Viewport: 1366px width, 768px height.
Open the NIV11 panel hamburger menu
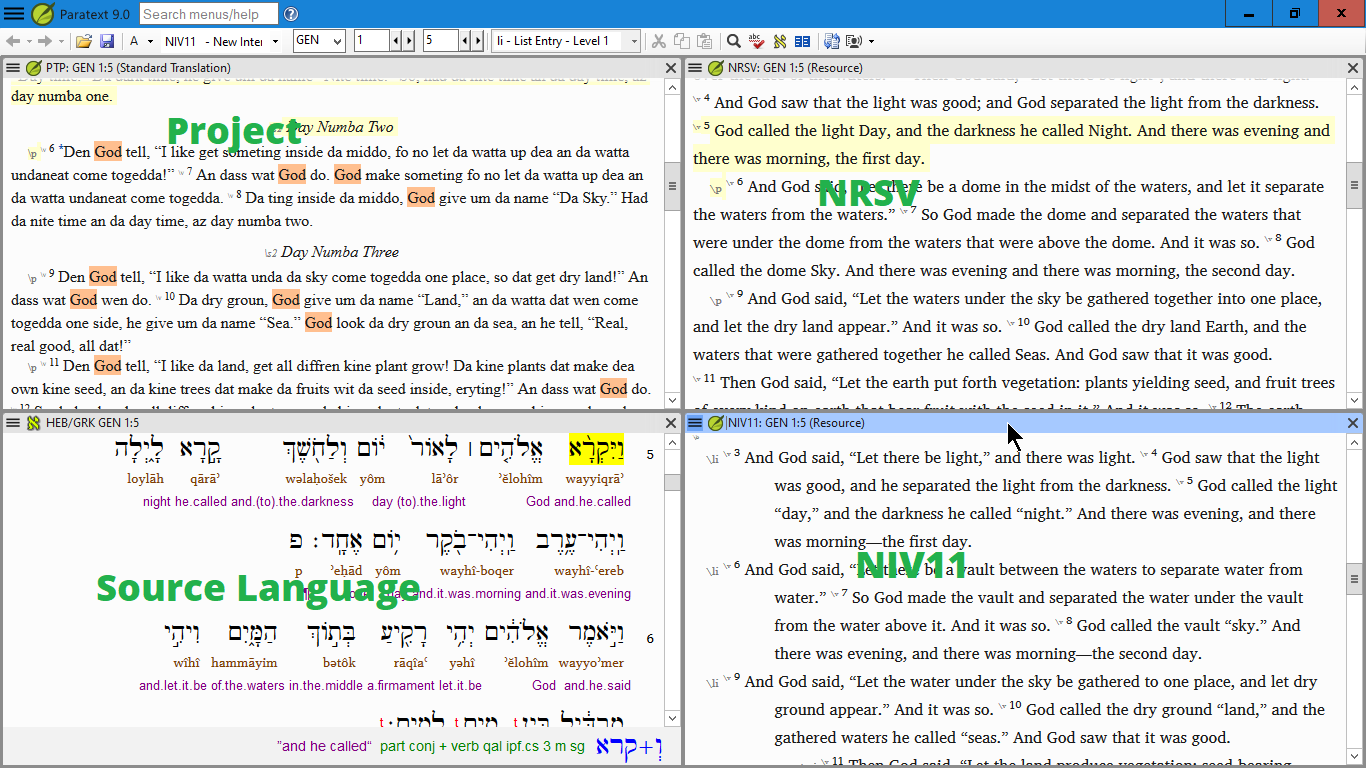click(x=696, y=423)
